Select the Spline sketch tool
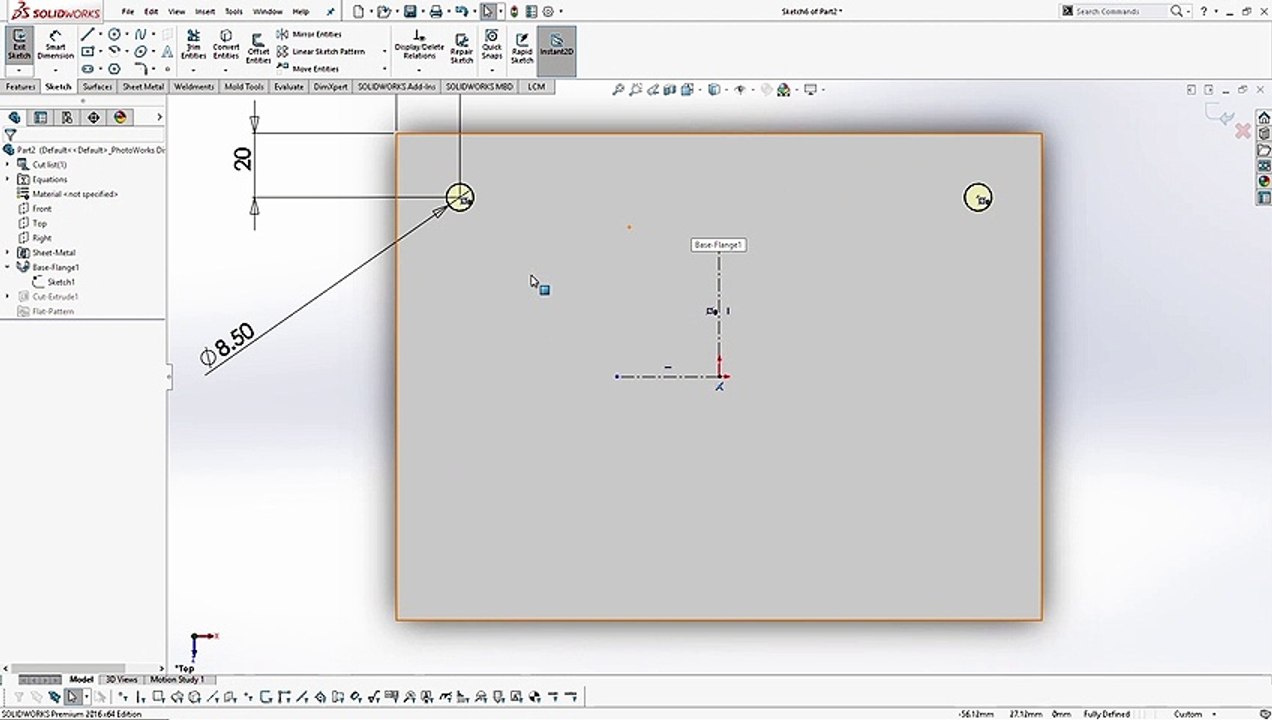 [141, 34]
